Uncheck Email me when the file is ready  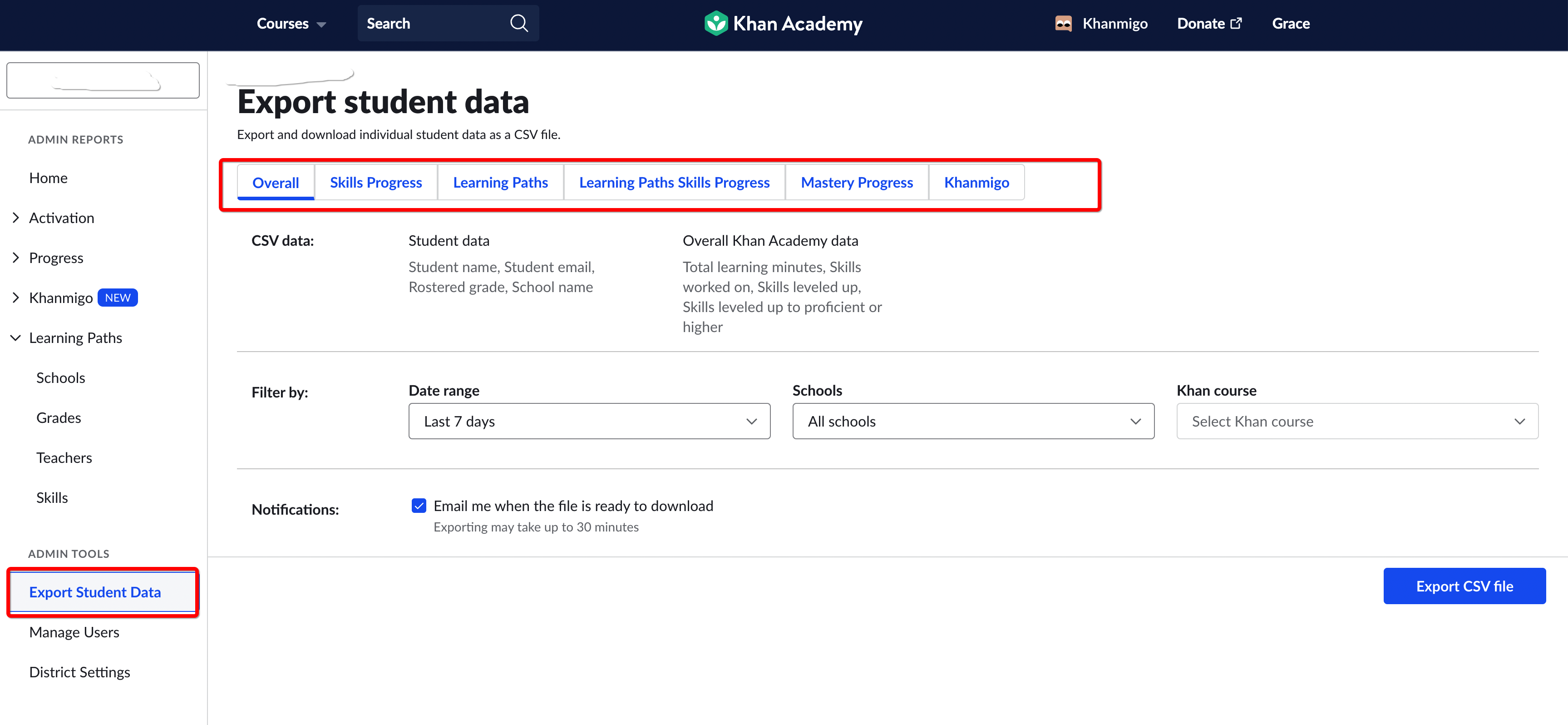419,506
